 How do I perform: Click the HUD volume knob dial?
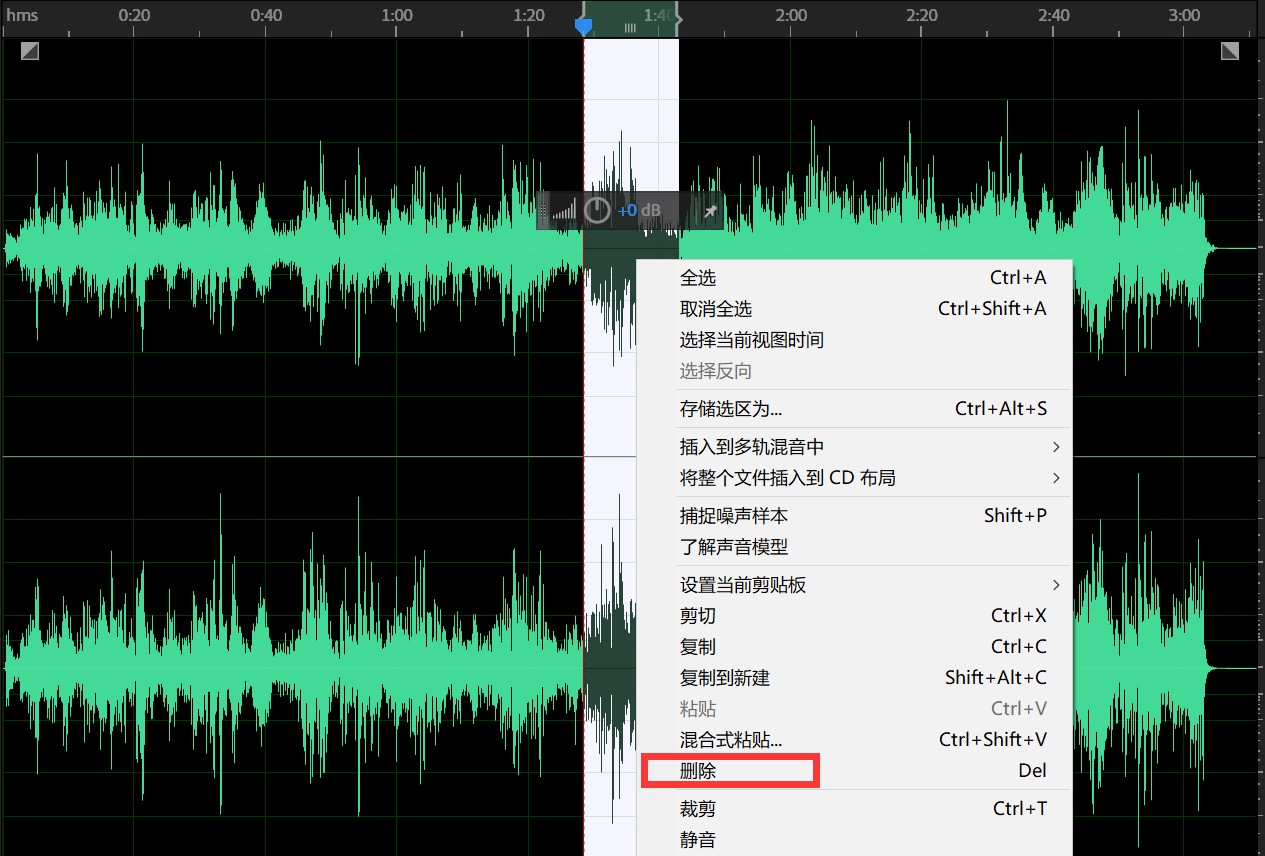pyautogui.click(x=597, y=211)
